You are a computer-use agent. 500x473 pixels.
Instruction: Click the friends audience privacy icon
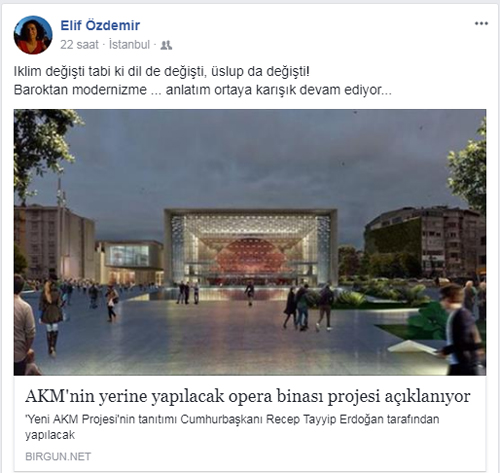(x=166, y=45)
